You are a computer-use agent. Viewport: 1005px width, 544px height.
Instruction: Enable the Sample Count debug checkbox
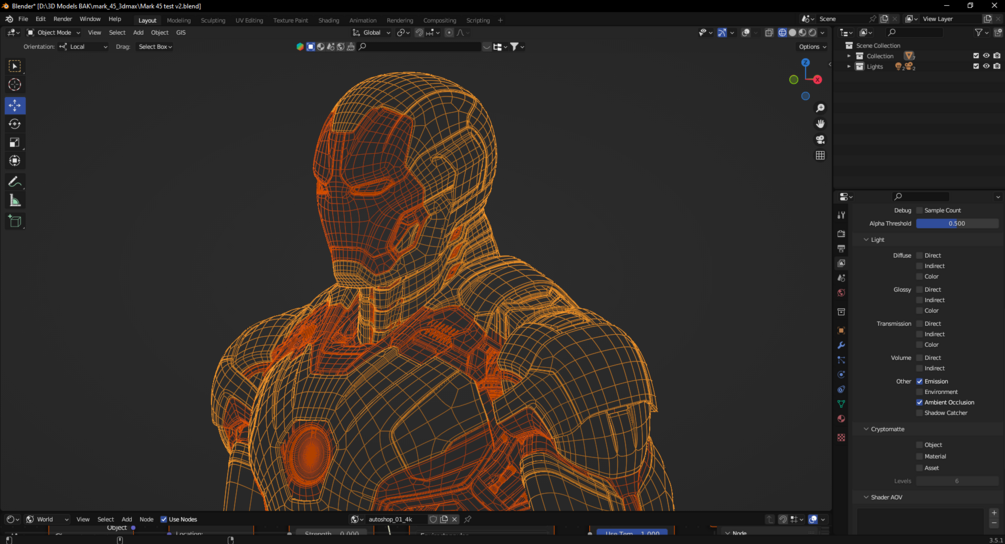coord(919,210)
